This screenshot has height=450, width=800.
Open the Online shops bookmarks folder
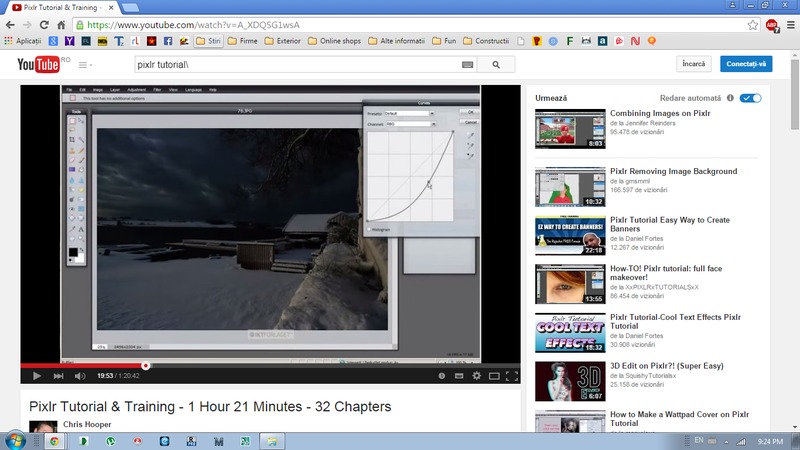[x=335, y=41]
